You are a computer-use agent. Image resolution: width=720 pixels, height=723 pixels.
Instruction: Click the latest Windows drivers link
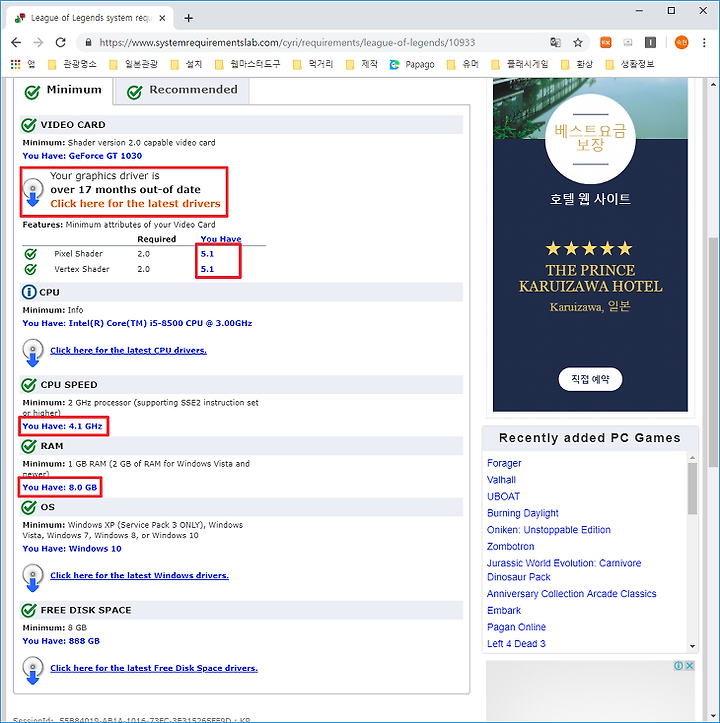tap(139, 575)
